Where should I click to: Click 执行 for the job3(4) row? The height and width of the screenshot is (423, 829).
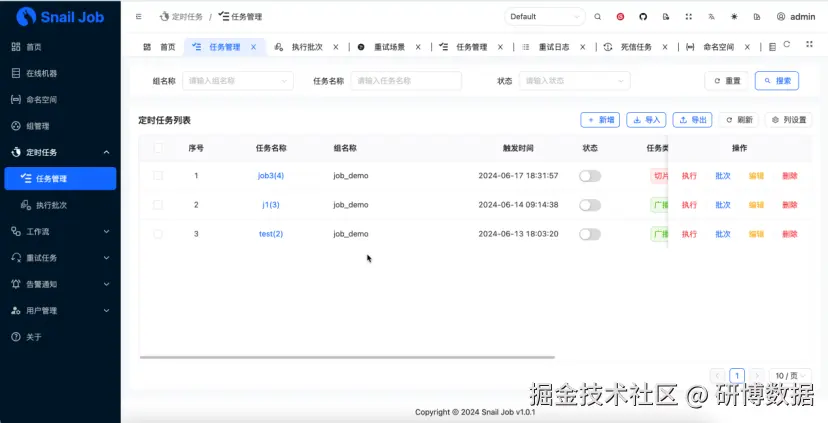(689, 176)
